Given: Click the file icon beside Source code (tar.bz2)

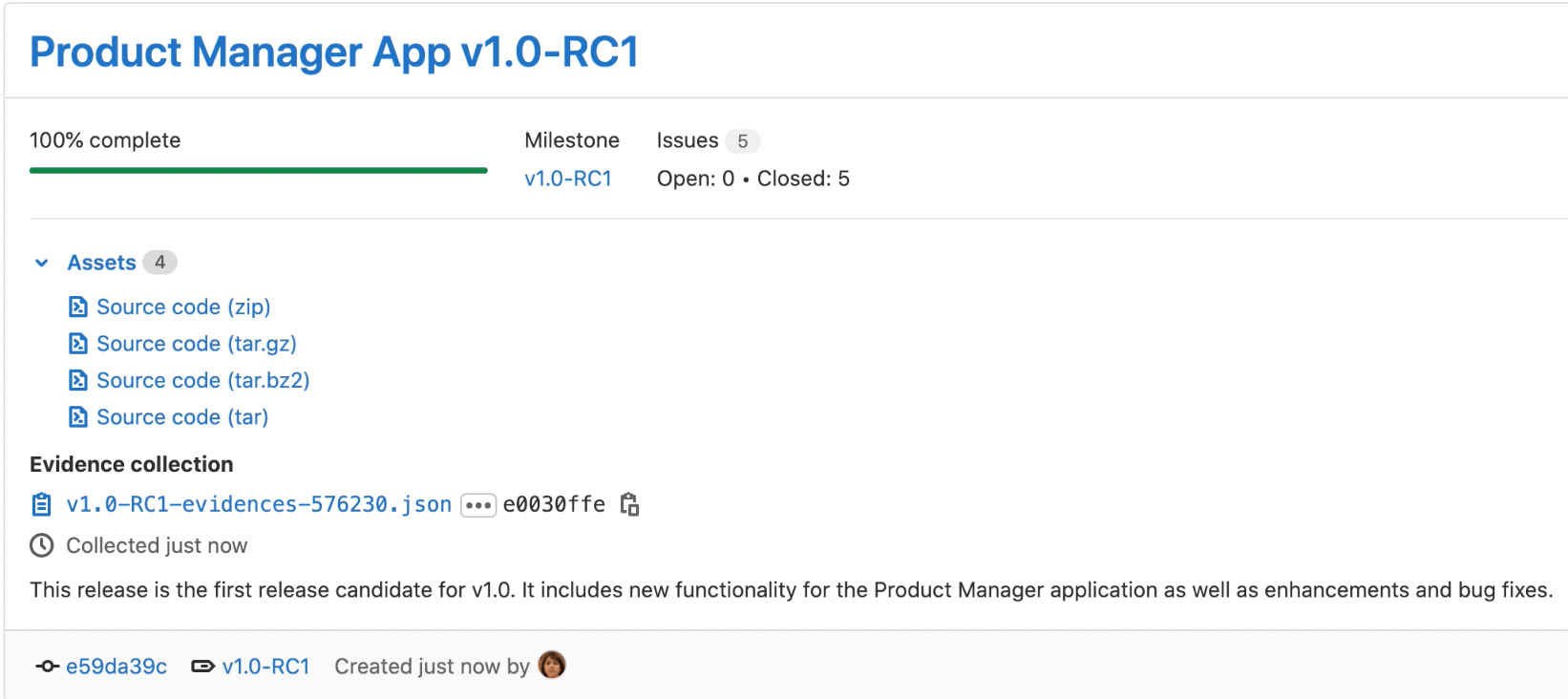Looking at the screenshot, I should (77, 379).
